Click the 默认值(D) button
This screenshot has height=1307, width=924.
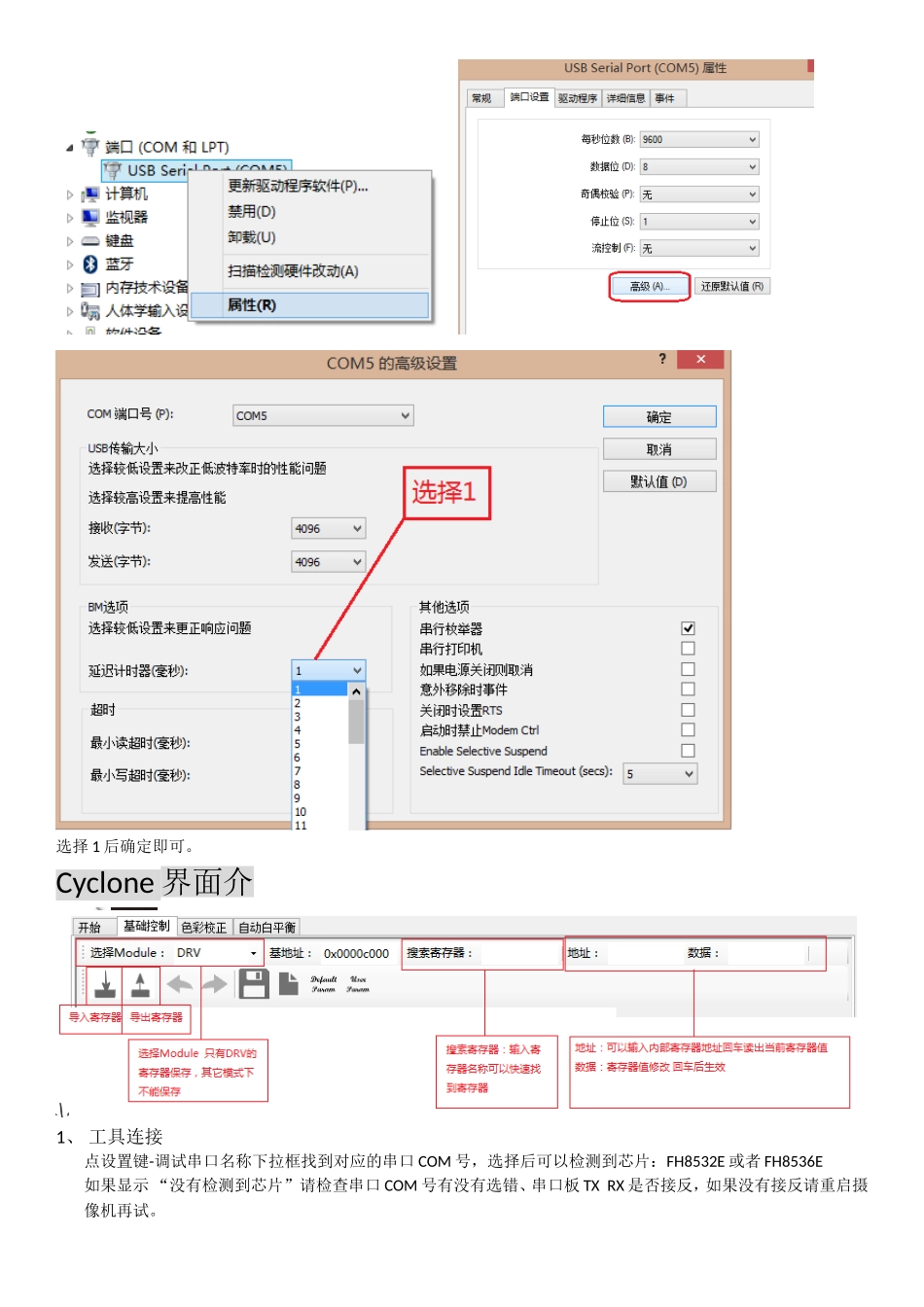click(x=659, y=481)
